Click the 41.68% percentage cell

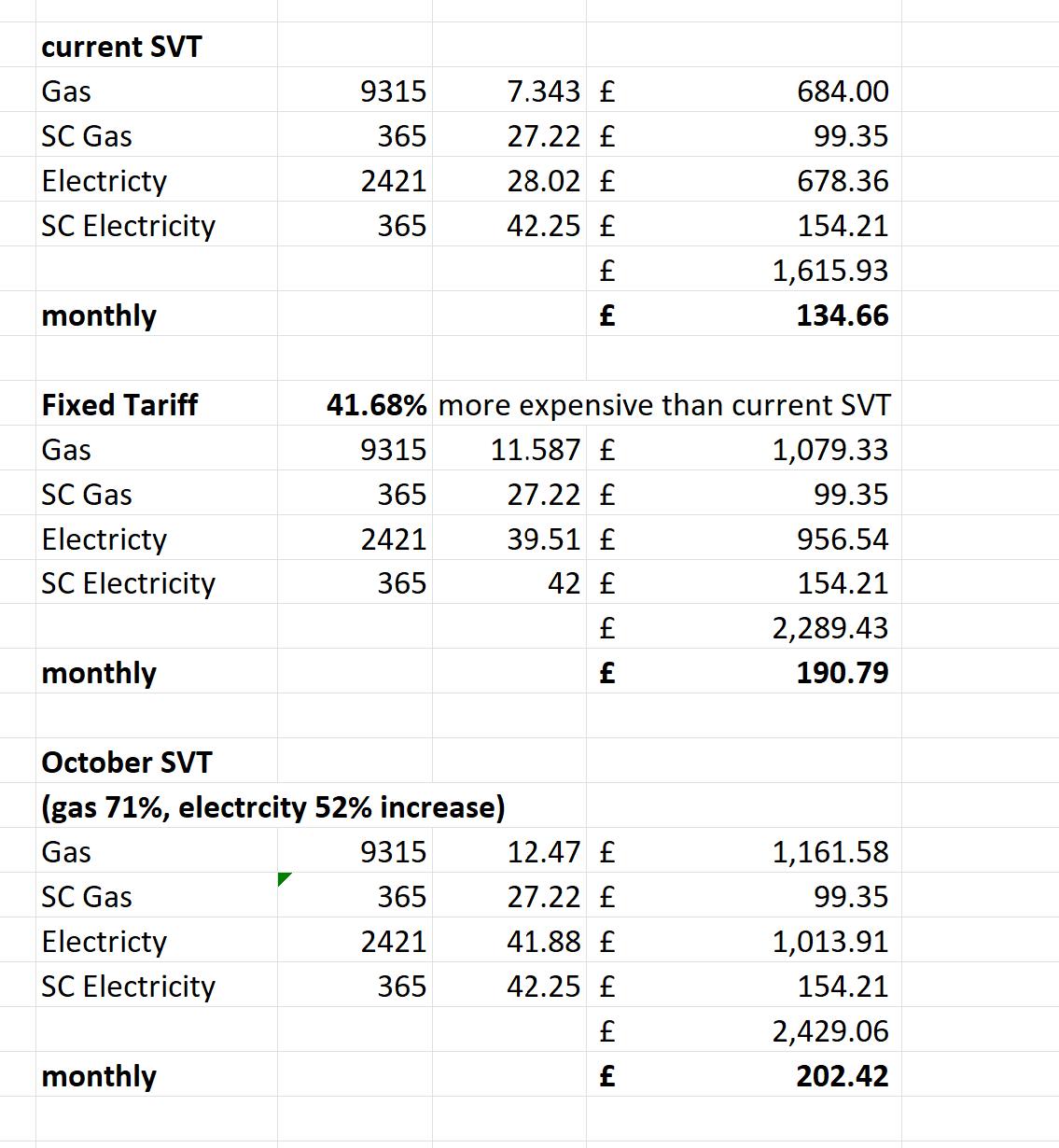coord(376,405)
